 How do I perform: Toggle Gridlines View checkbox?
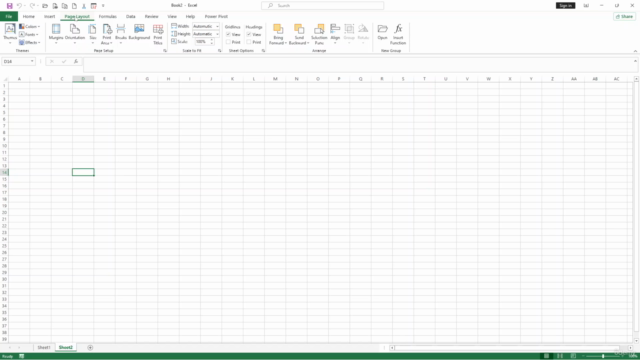[x=228, y=34]
